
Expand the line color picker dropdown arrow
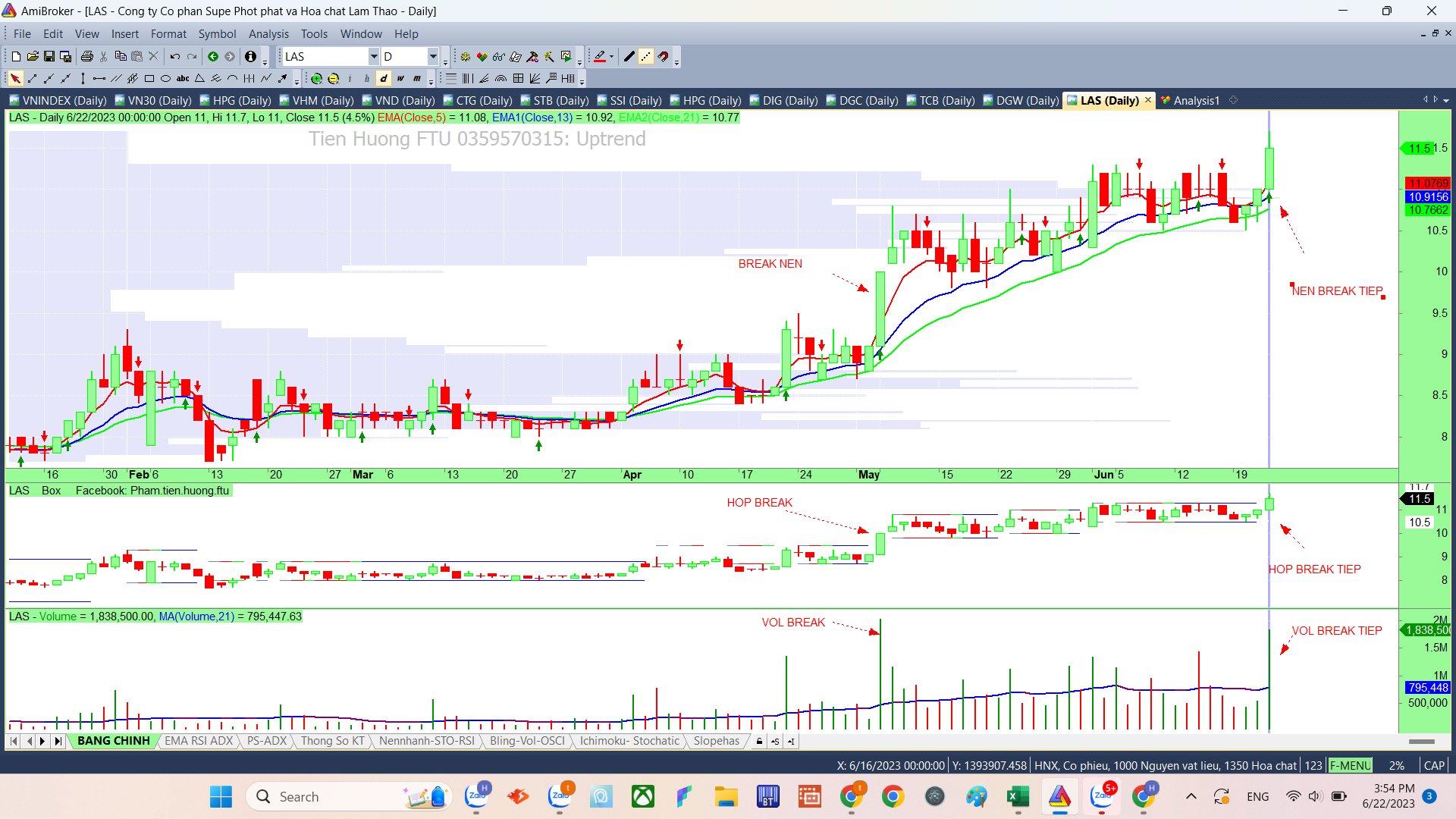(x=611, y=56)
